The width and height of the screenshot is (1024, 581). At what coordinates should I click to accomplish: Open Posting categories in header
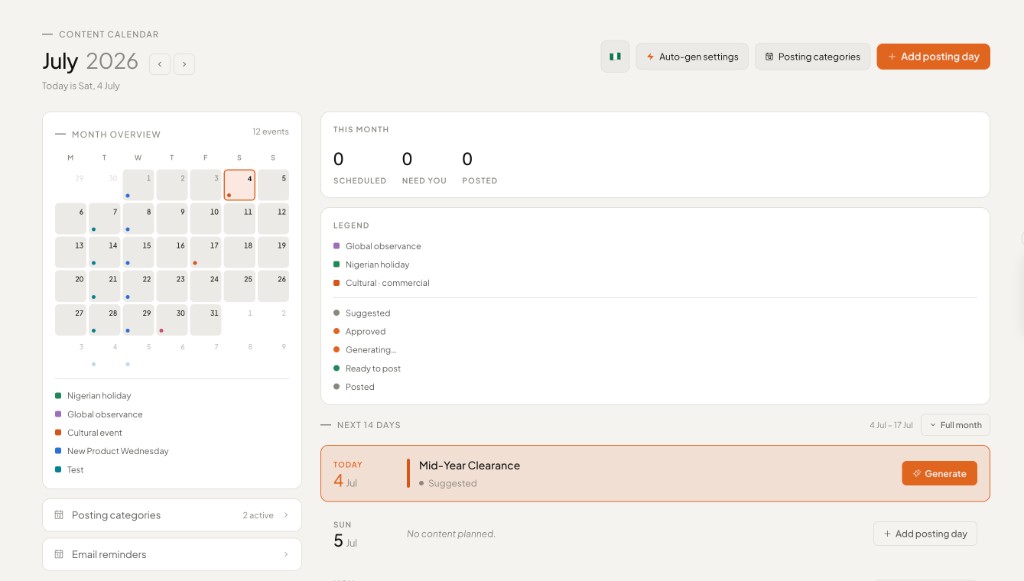coord(812,57)
